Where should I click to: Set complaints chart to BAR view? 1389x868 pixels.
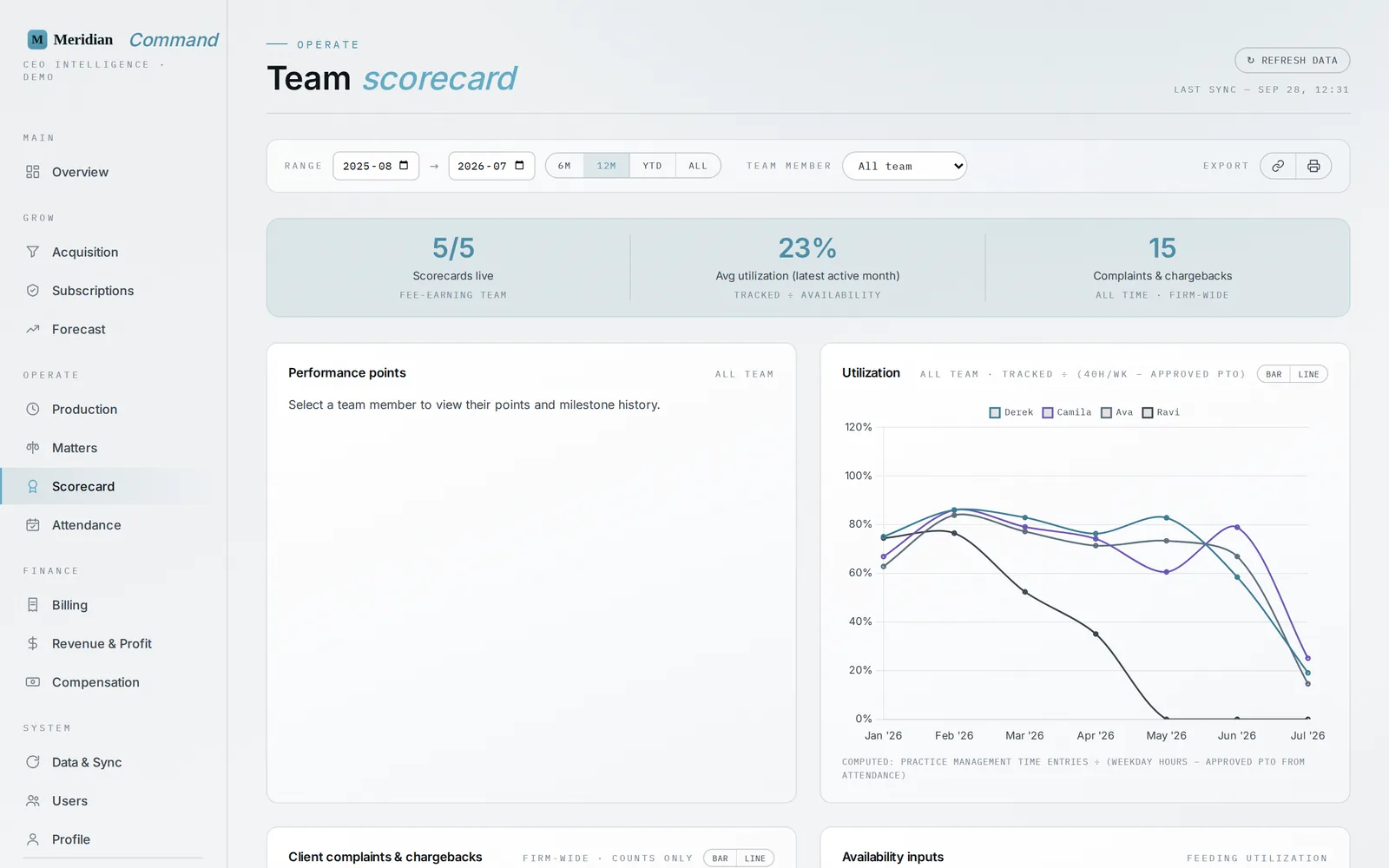click(721, 858)
